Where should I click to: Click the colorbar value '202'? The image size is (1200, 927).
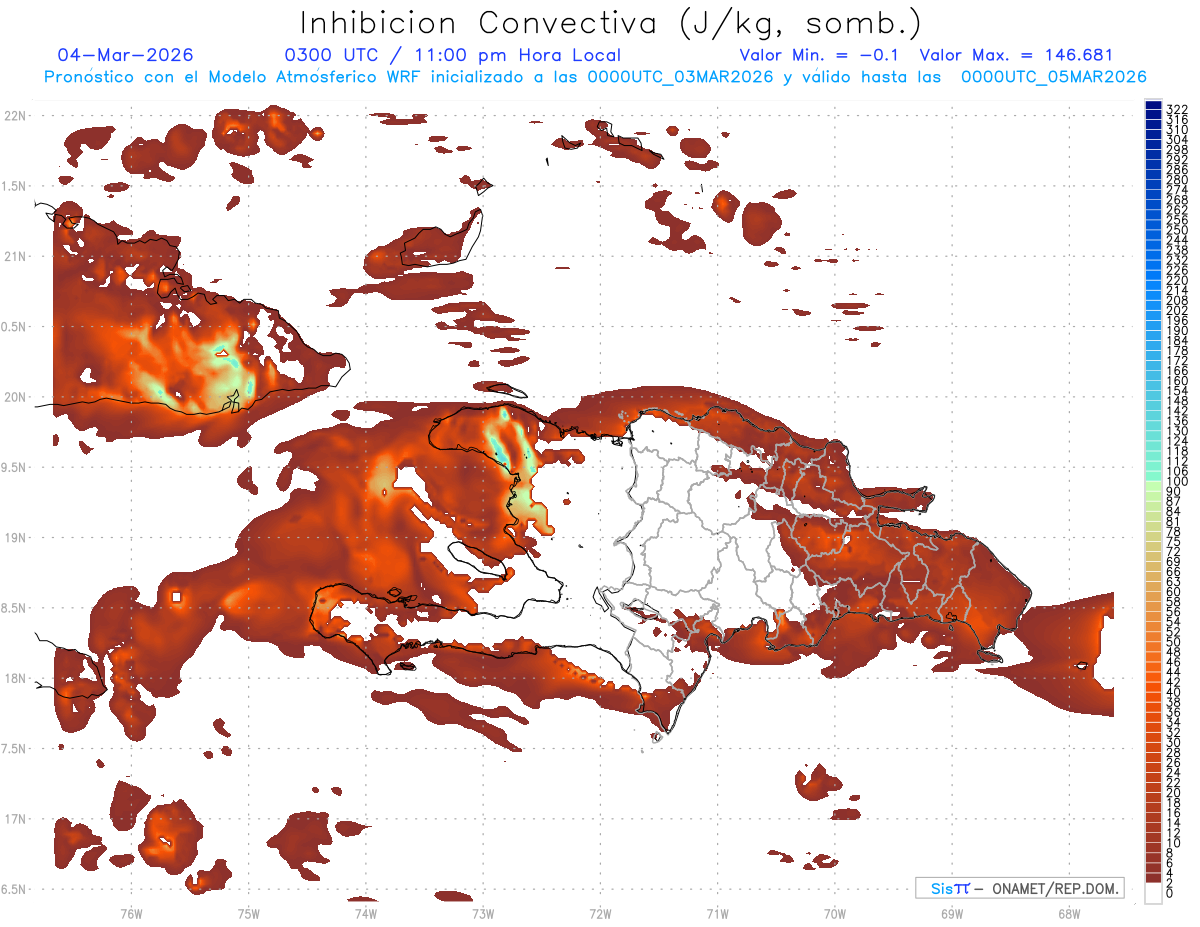point(1177,310)
